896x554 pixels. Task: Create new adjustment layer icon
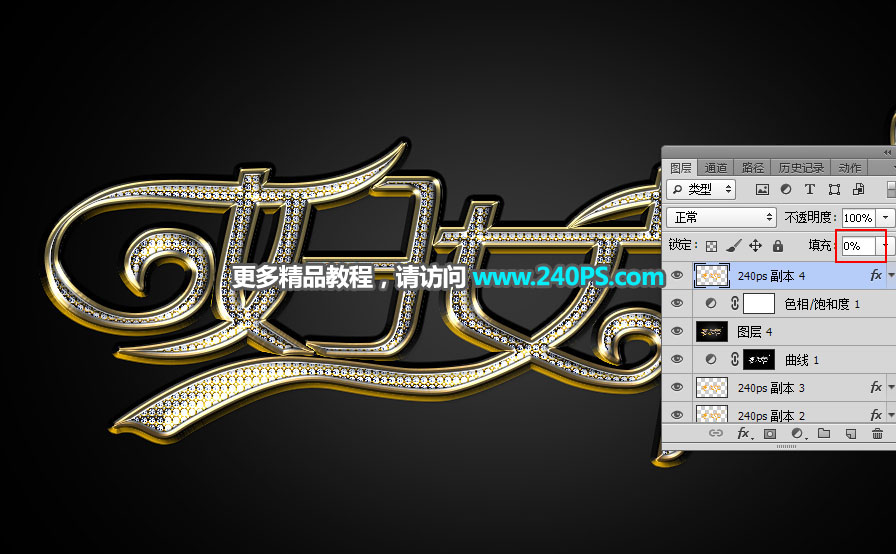tap(798, 433)
